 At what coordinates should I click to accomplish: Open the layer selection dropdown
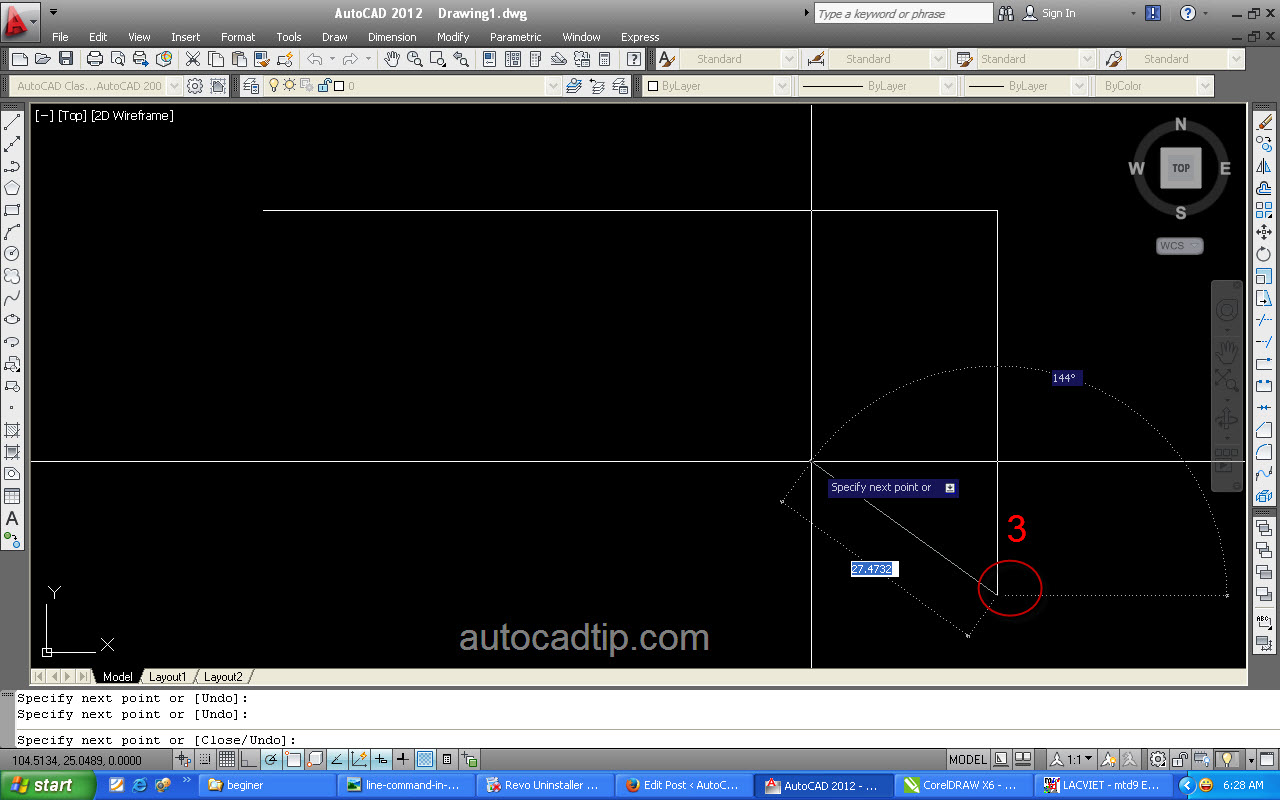tap(551, 86)
